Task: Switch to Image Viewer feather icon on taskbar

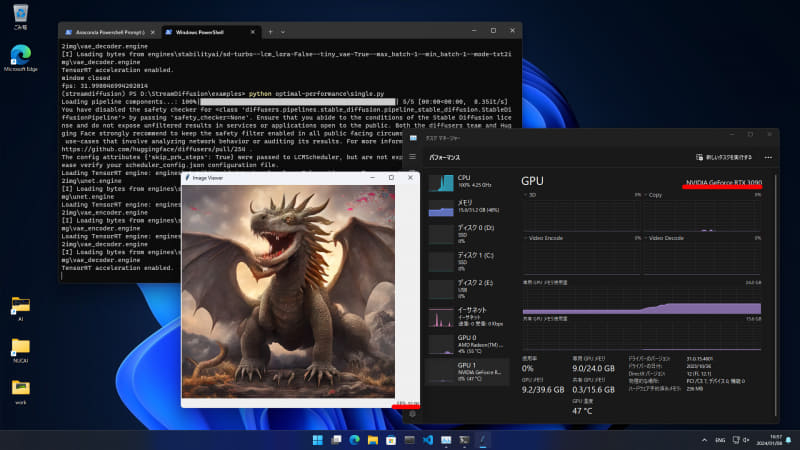Action: (483, 440)
